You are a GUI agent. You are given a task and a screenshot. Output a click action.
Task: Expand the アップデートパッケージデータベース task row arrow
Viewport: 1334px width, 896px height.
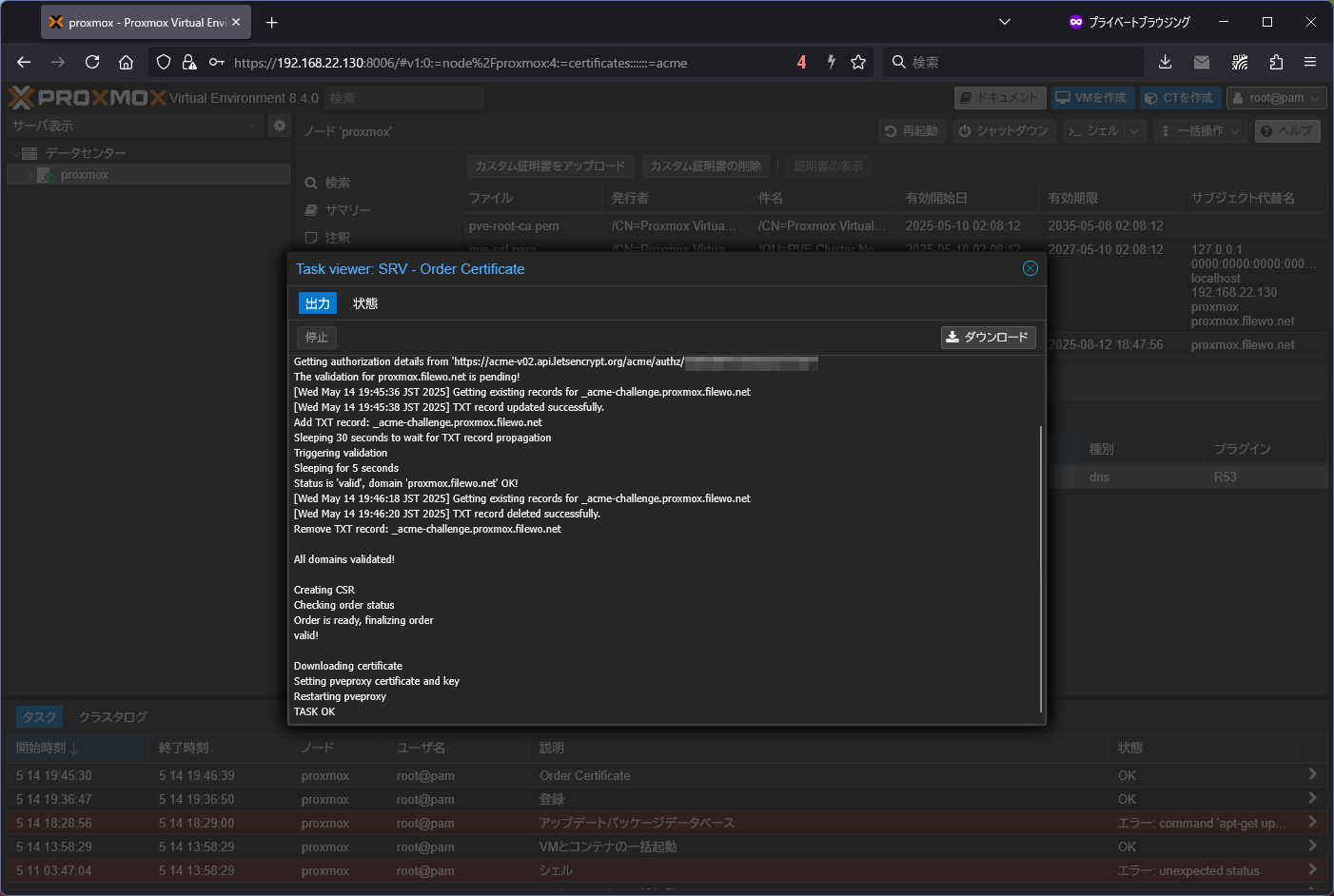click(1312, 822)
